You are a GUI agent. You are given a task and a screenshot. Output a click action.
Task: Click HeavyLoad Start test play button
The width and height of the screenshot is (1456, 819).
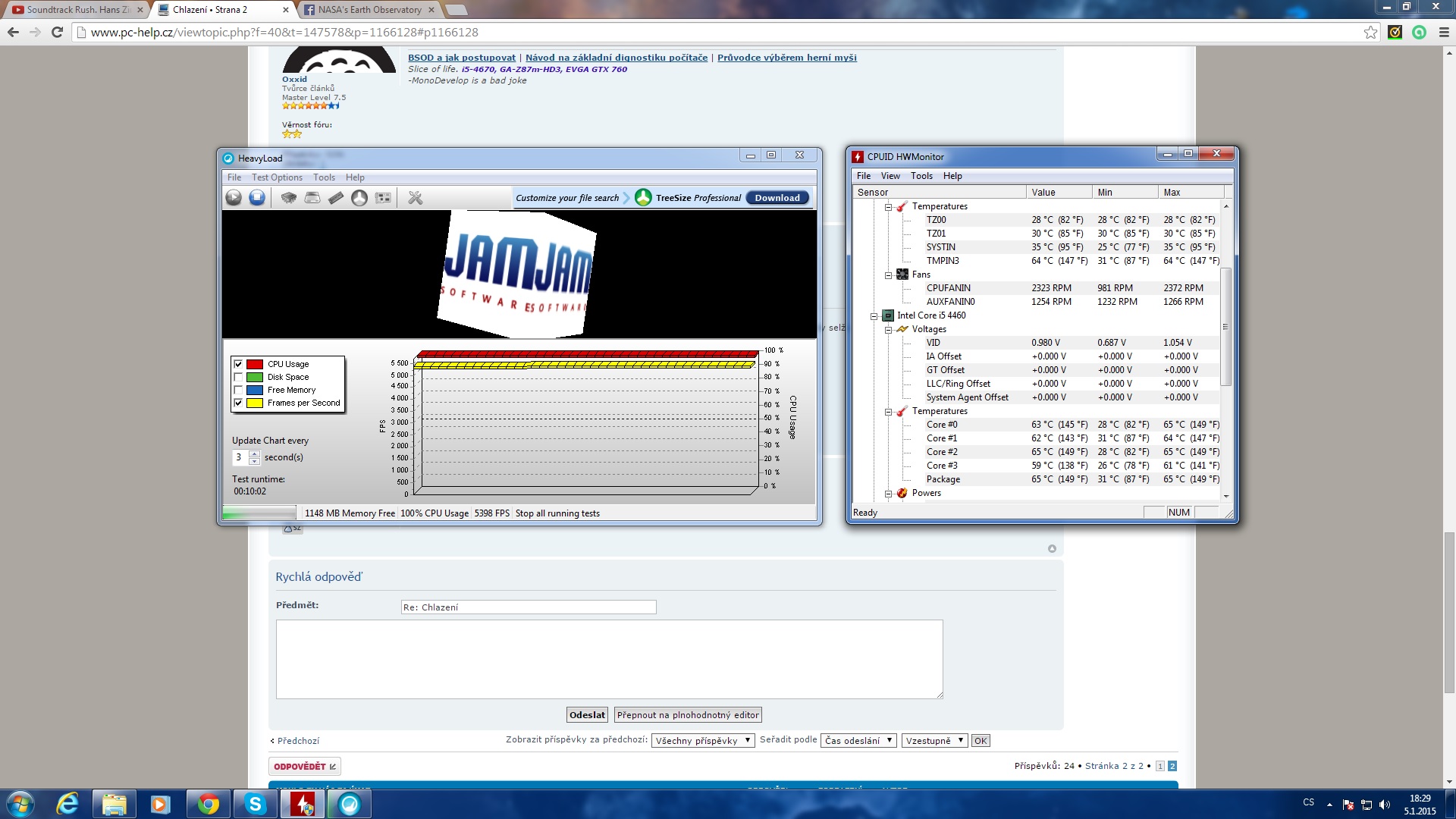(x=234, y=198)
